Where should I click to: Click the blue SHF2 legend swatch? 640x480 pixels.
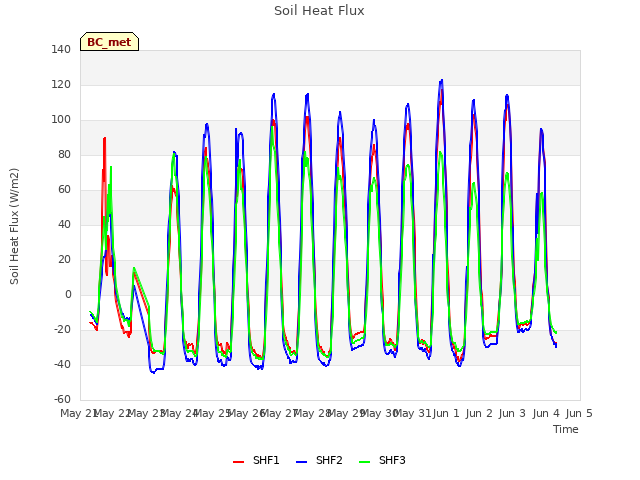[301, 462]
